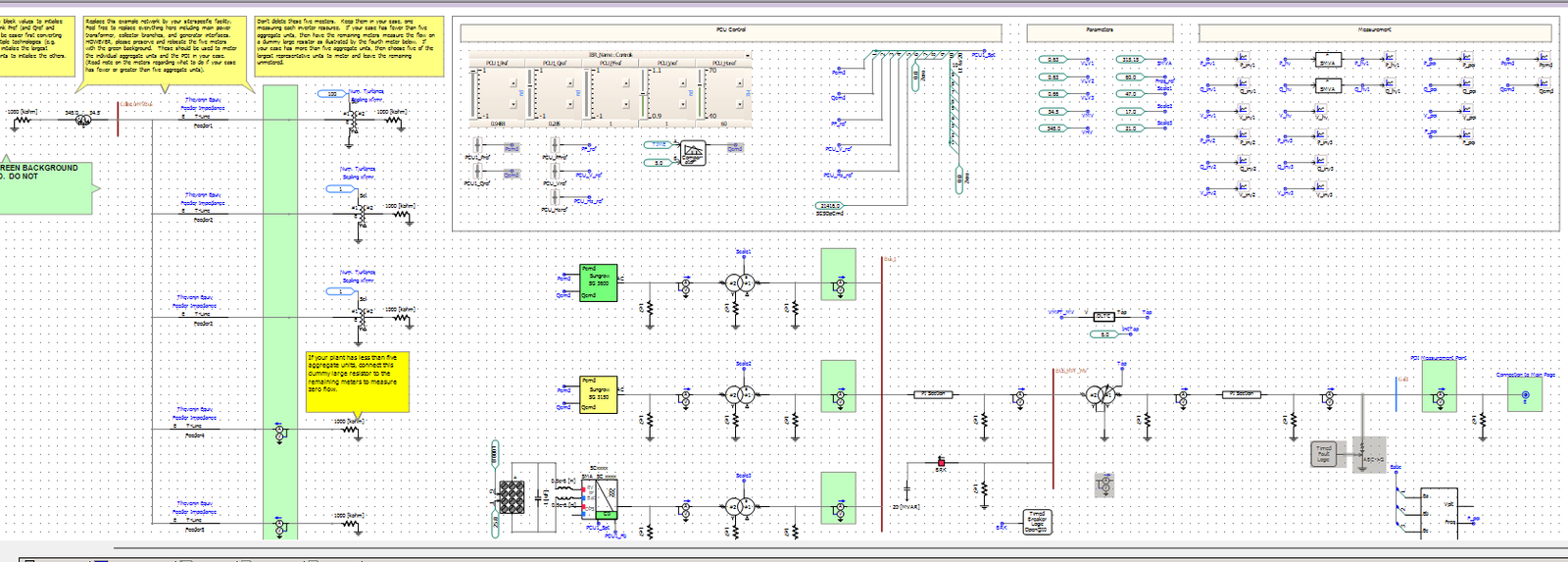The height and width of the screenshot is (562, 1568).
Task: Click the PCU1_Pref increment arrow button
Action: 514,82
